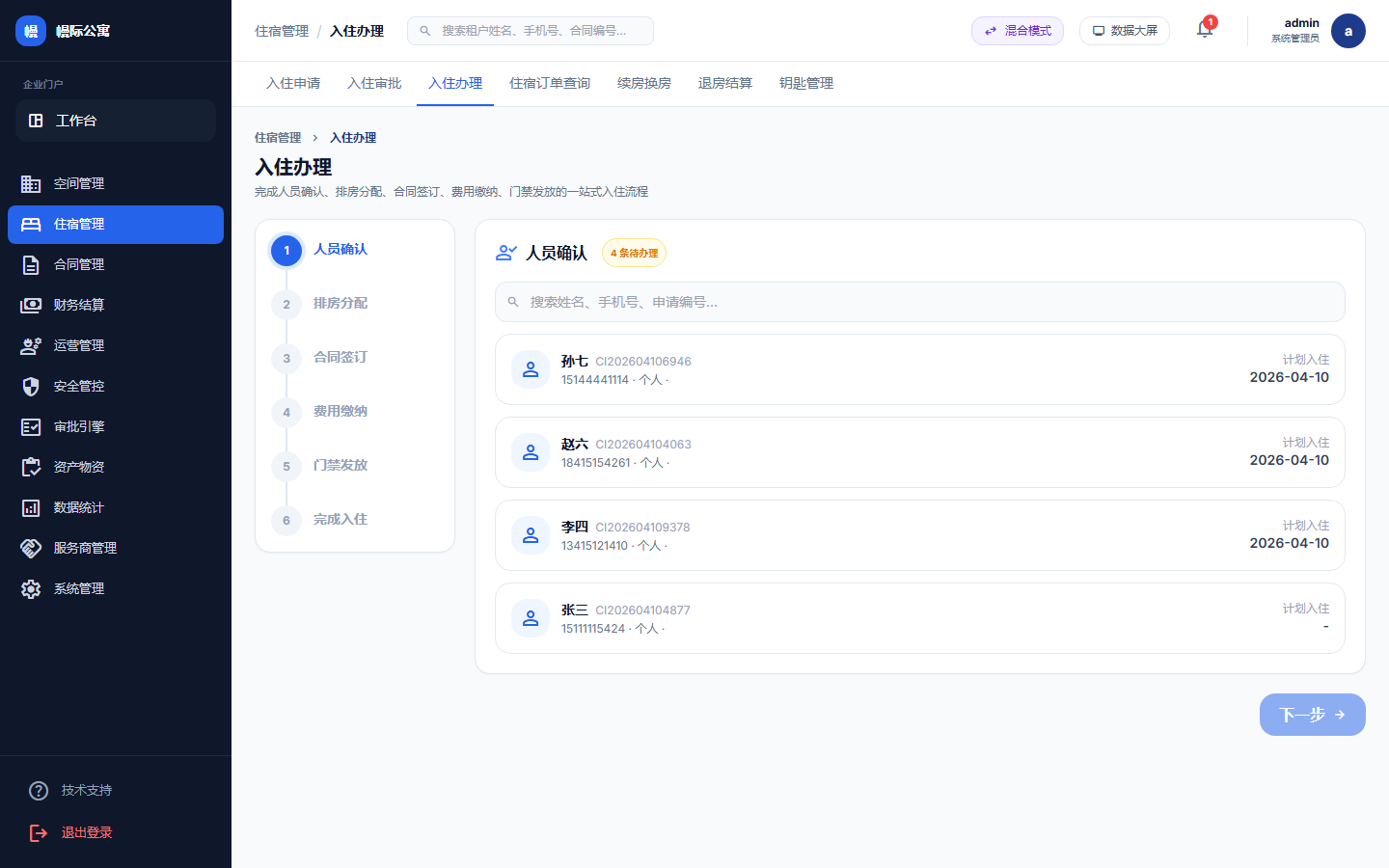Switch to 入住审批 tab
The image size is (1389, 868).
pyautogui.click(x=374, y=83)
